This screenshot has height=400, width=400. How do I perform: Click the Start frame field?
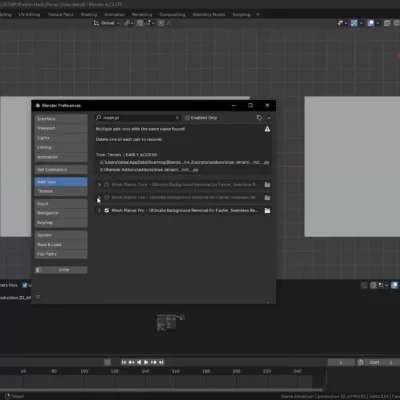tap(381, 362)
